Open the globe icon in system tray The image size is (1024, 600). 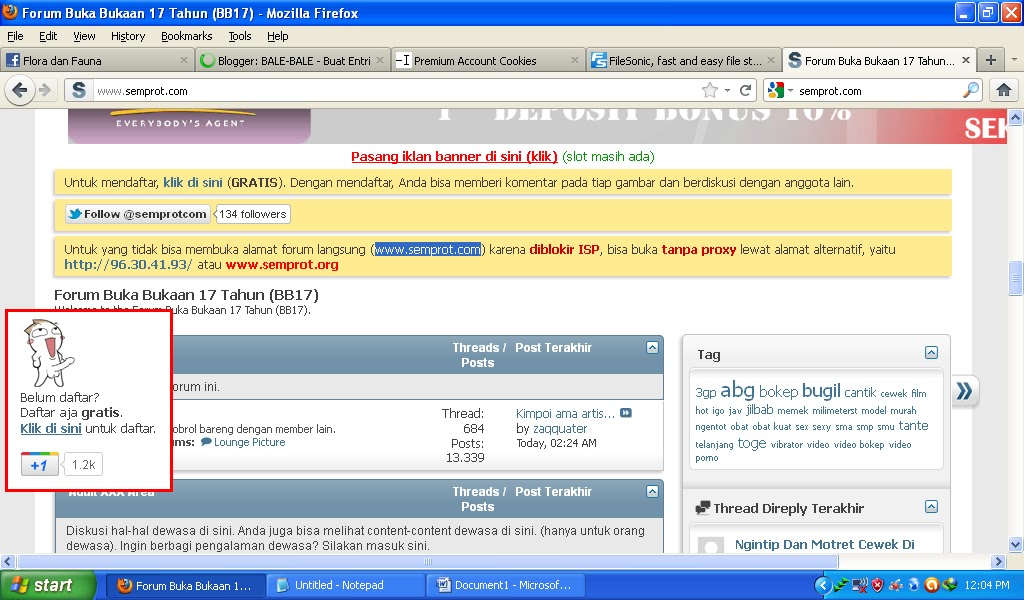click(914, 584)
